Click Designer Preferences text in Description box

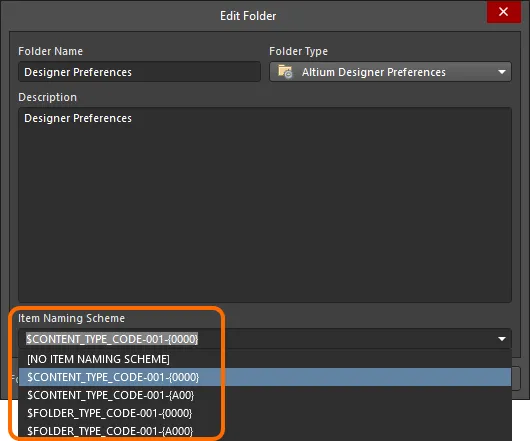[78, 118]
